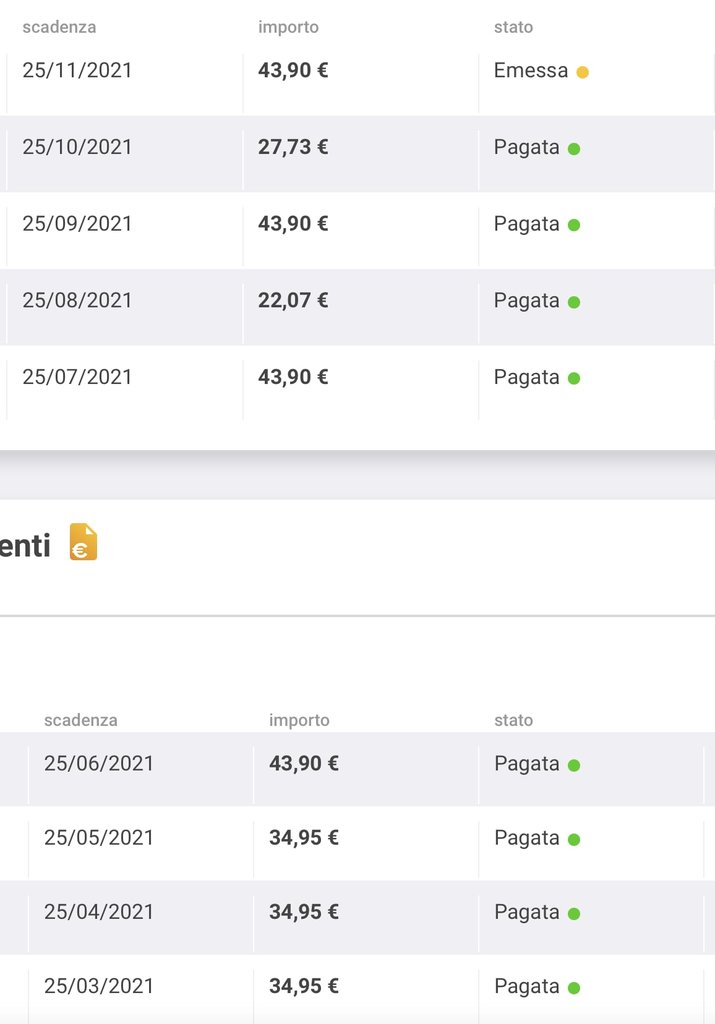Click green status dot for 25/07/2021
This screenshot has width=715, height=1024.
574,379
